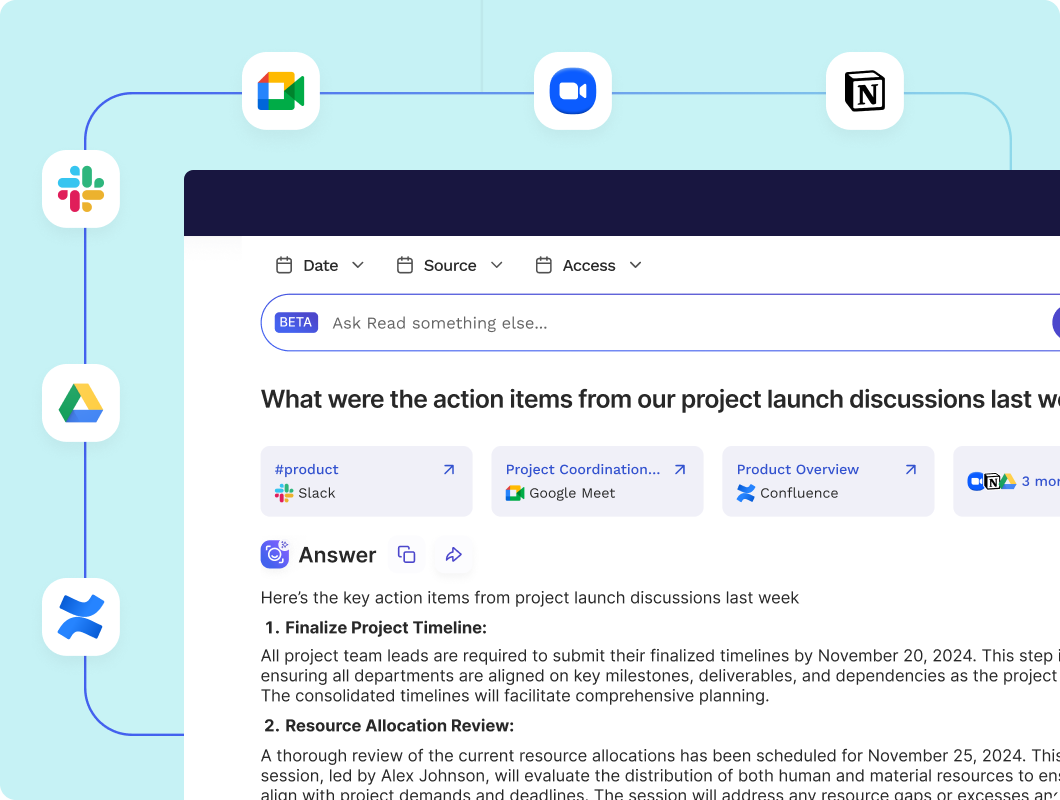Click the BETA badge in the search bar
The image size is (1060, 800).
click(295, 322)
